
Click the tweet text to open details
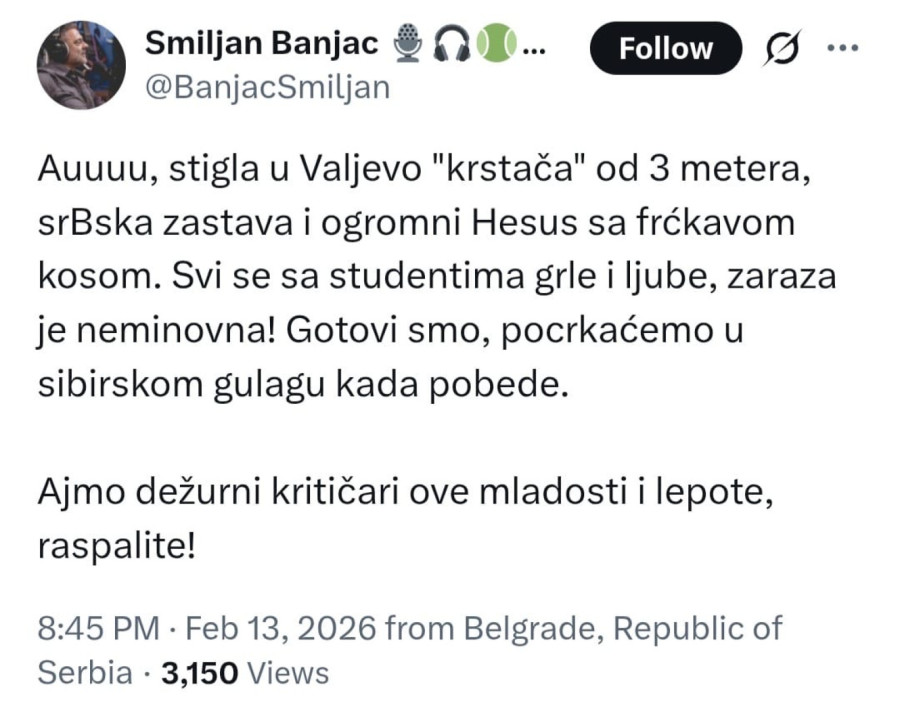pos(430,270)
